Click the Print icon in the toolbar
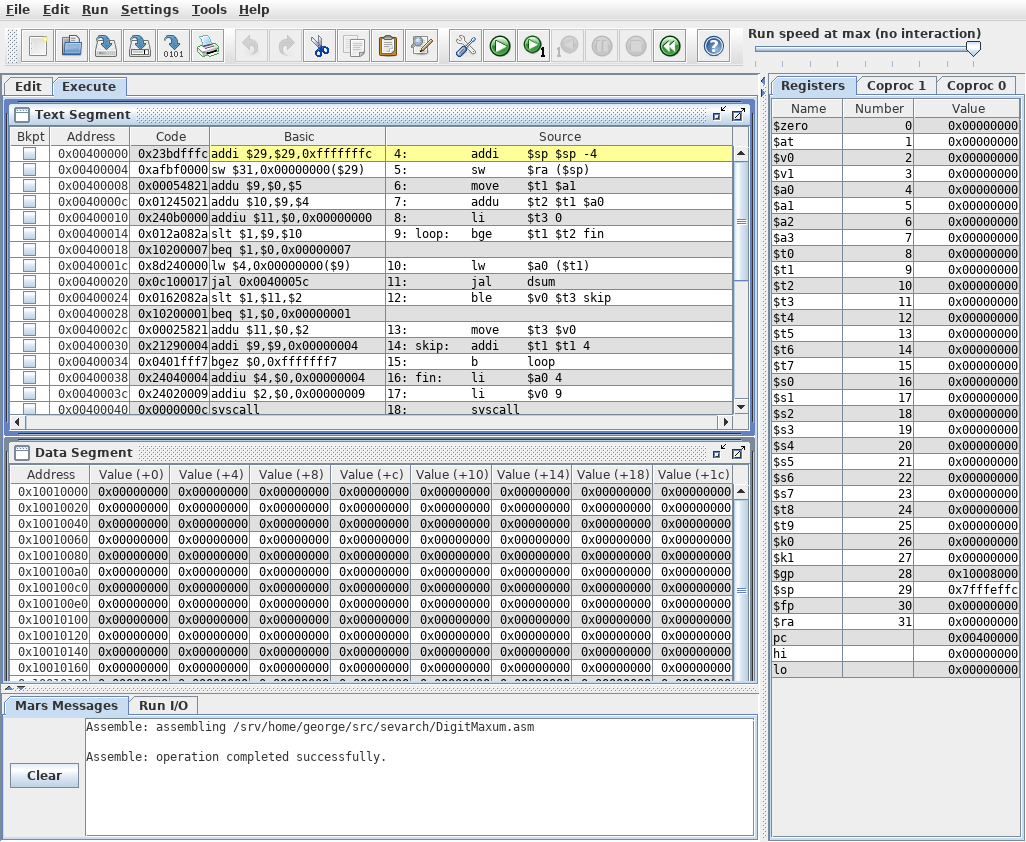 click(x=207, y=46)
